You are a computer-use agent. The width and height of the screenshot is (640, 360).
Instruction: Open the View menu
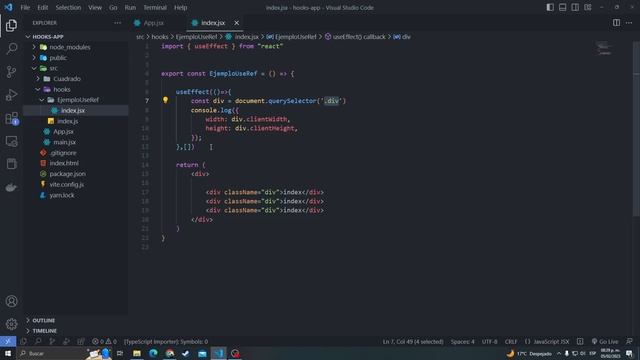pyautogui.click(x=95, y=7)
